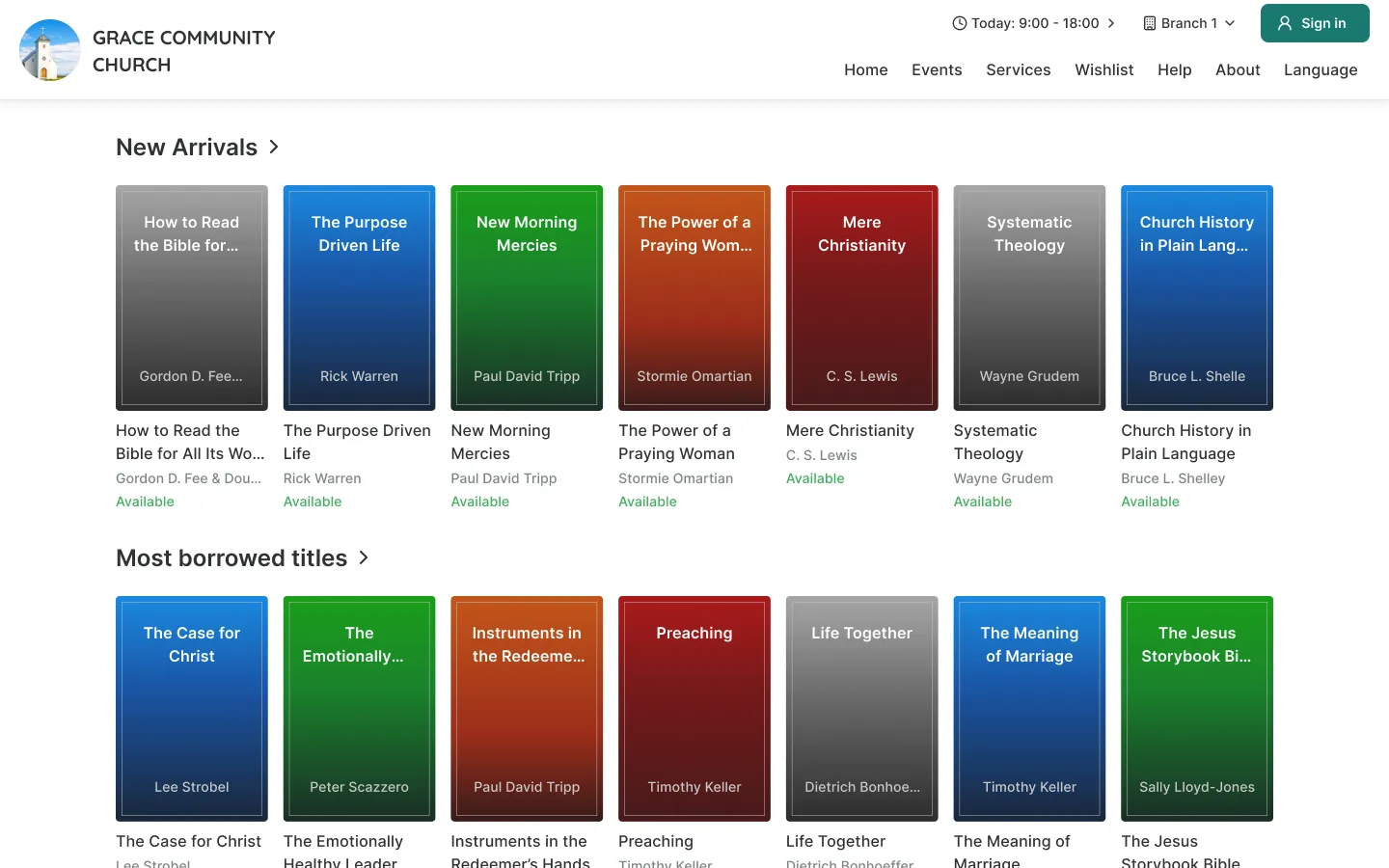The image size is (1389, 868).
Task: Open the New Arrivals arrow chevron
Action: tap(274, 147)
